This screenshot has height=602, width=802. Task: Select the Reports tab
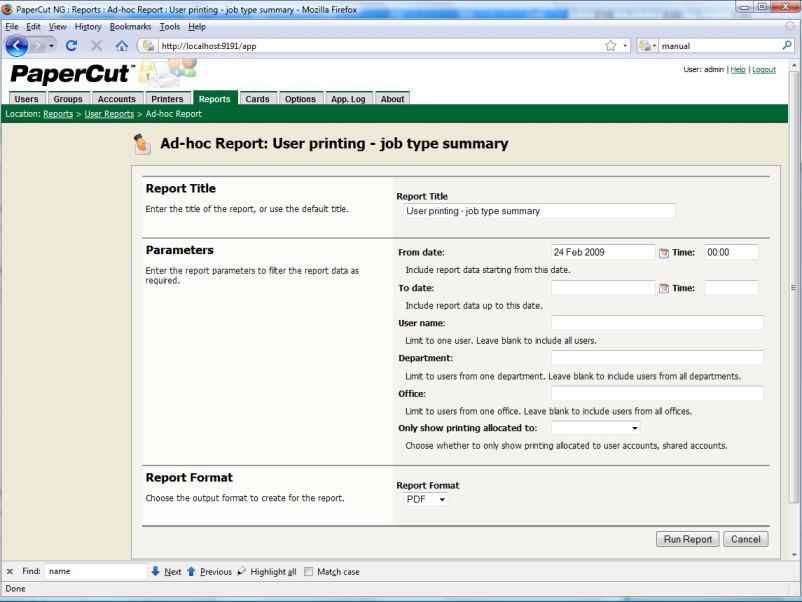[x=214, y=99]
